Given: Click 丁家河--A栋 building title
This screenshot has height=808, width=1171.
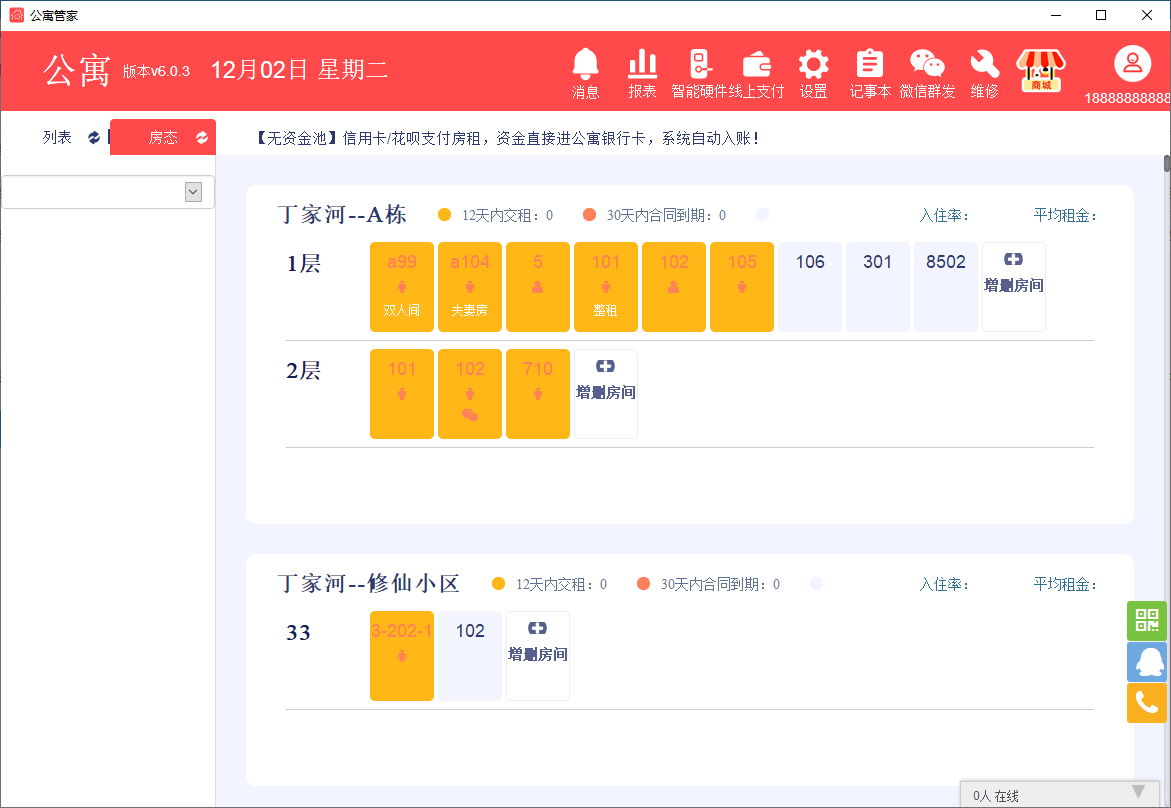Looking at the screenshot, I should point(342,215).
